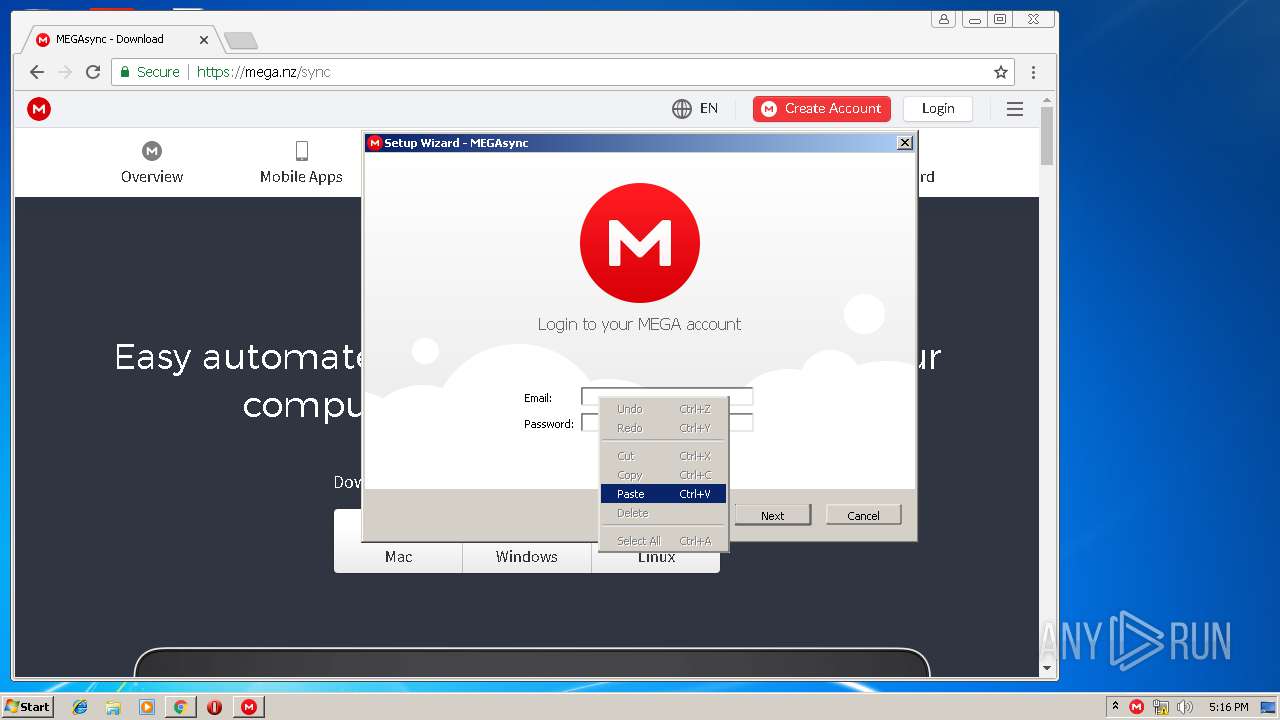This screenshot has height=720, width=1280.
Task: Choose Redo in the context menu
Action: tap(663, 428)
